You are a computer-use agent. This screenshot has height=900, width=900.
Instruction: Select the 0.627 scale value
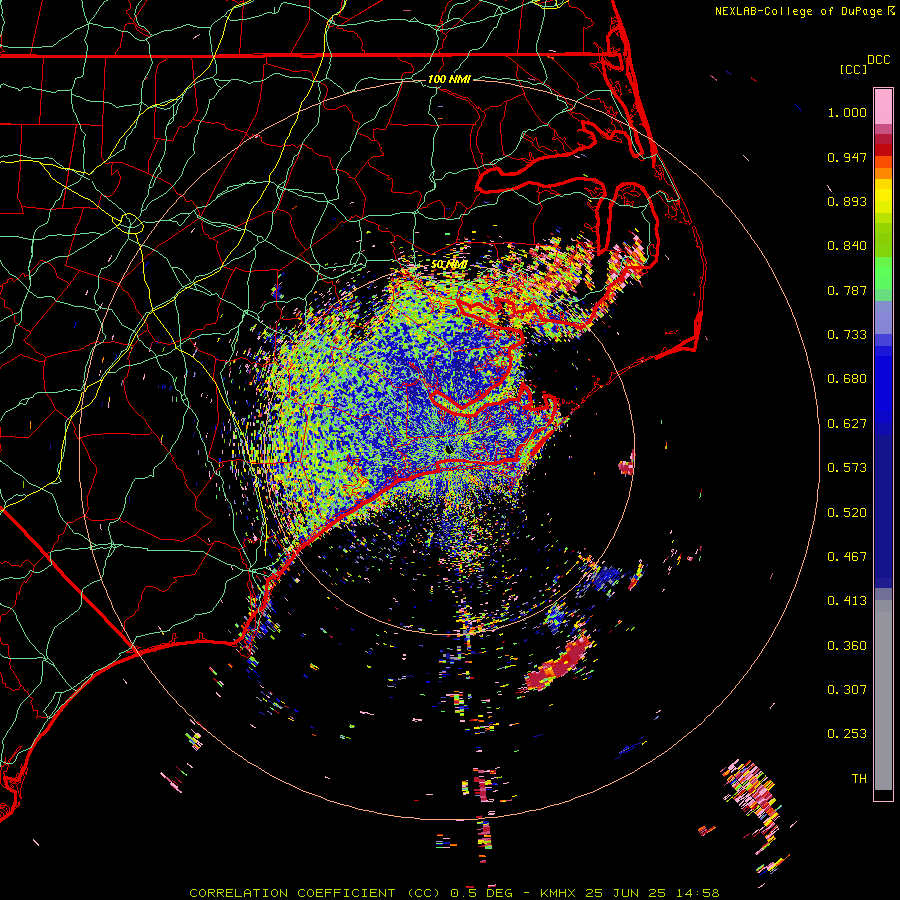click(847, 424)
